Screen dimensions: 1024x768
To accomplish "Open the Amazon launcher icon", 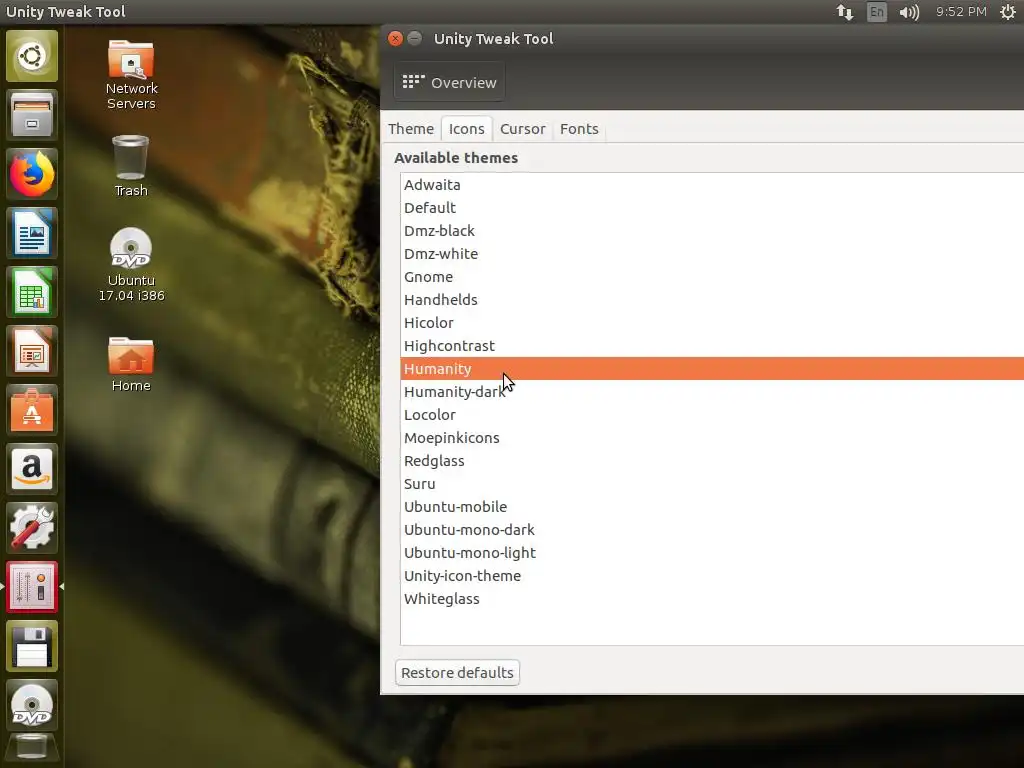I will [31, 469].
